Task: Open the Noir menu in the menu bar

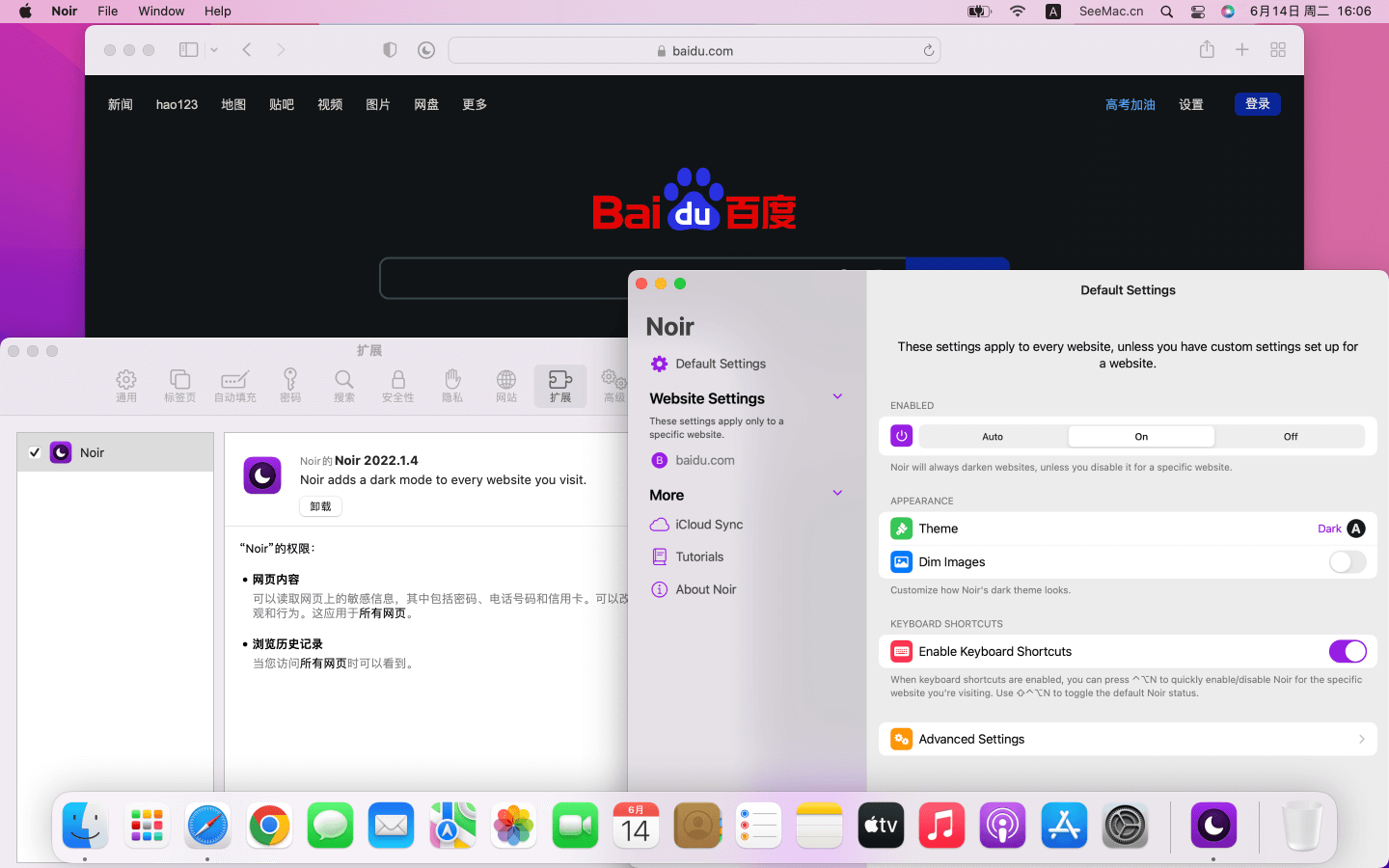Action: coord(65,12)
